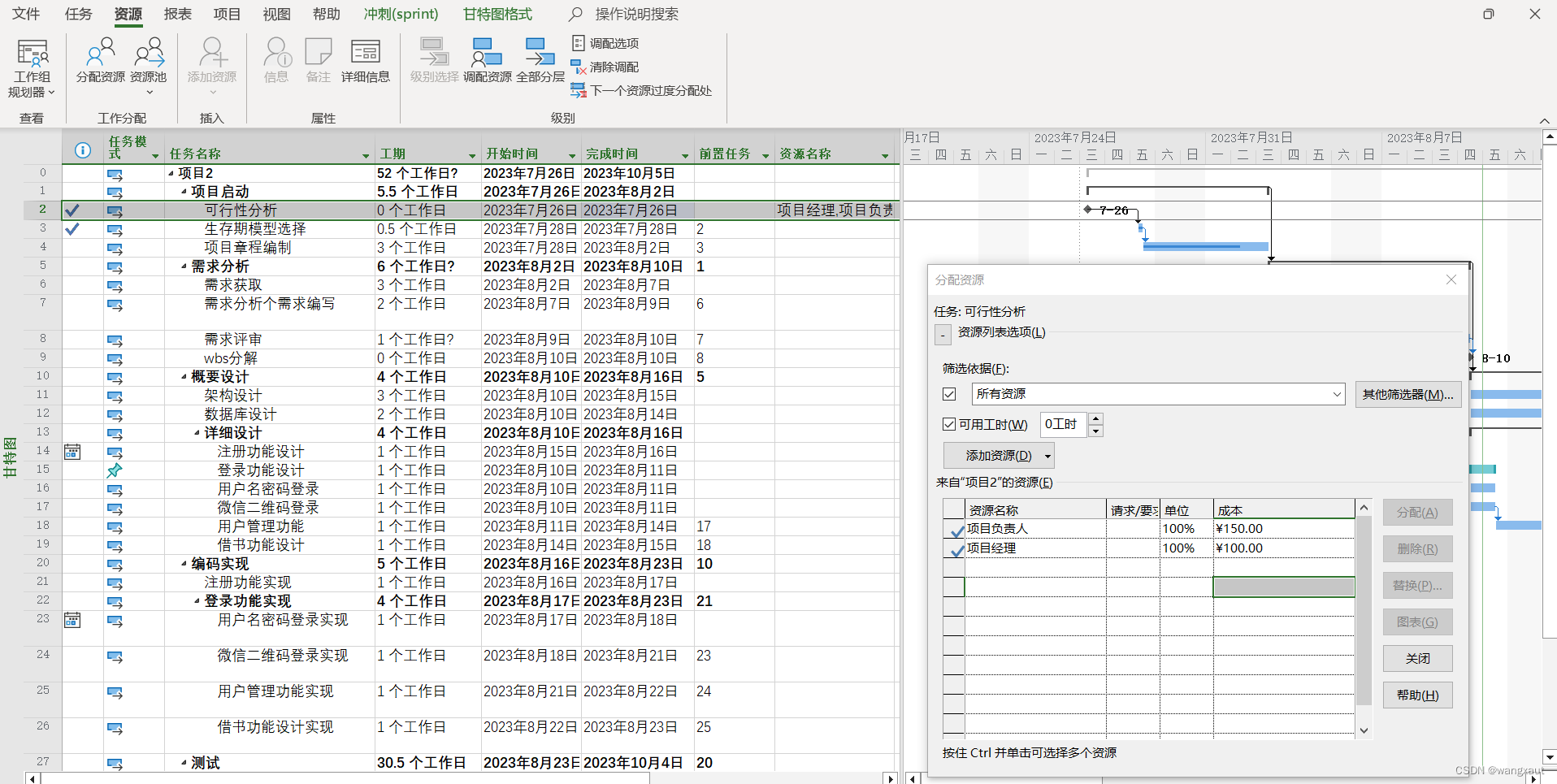Open the 完成时间 column filter dropdown
1557x784 pixels.
point(684,155)
